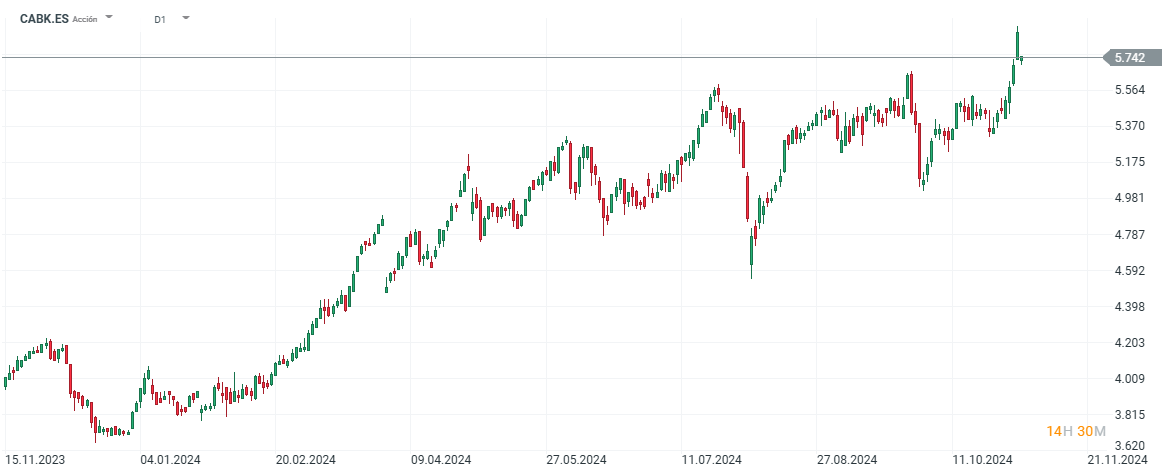Click the Acción instrument type label
This screenshot has height=476, width=1175.
click(x=85, y=19)
